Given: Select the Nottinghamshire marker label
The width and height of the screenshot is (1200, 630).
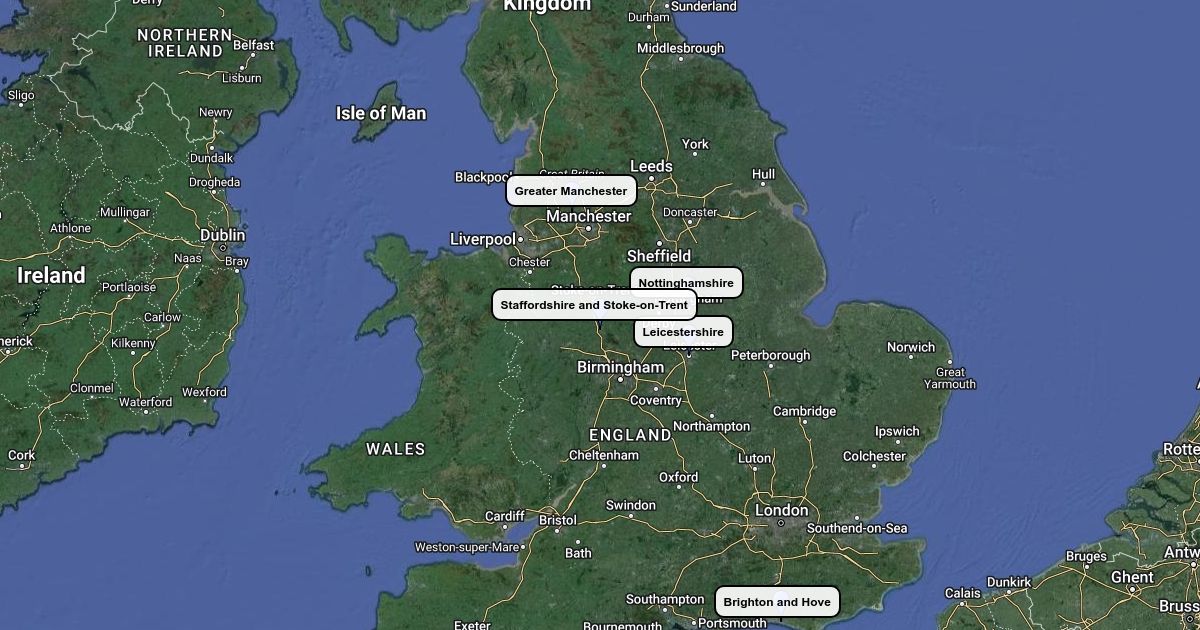Looking at the screenshot, I should [x=686, y=283].
